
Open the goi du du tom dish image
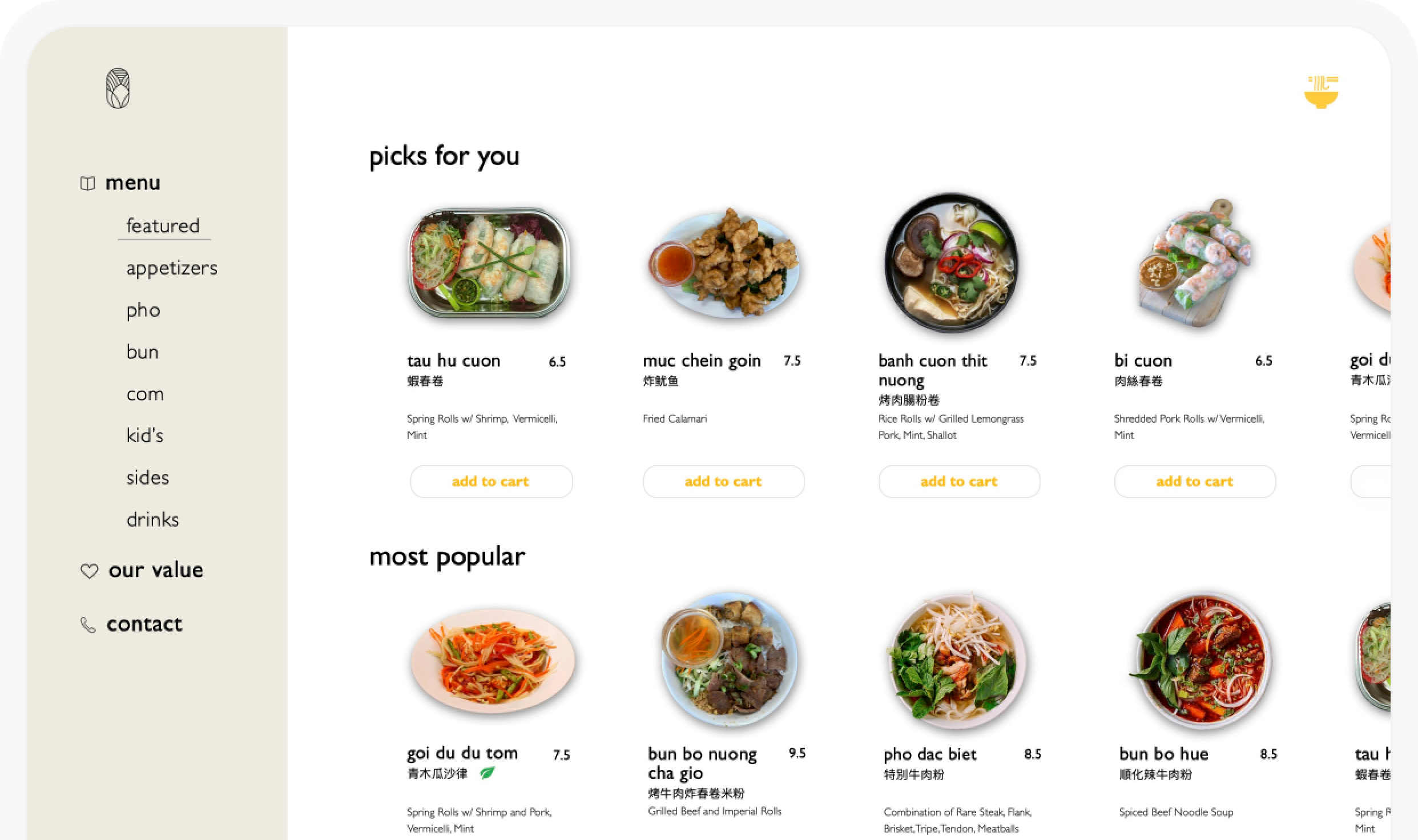click(x=493, y=661)
